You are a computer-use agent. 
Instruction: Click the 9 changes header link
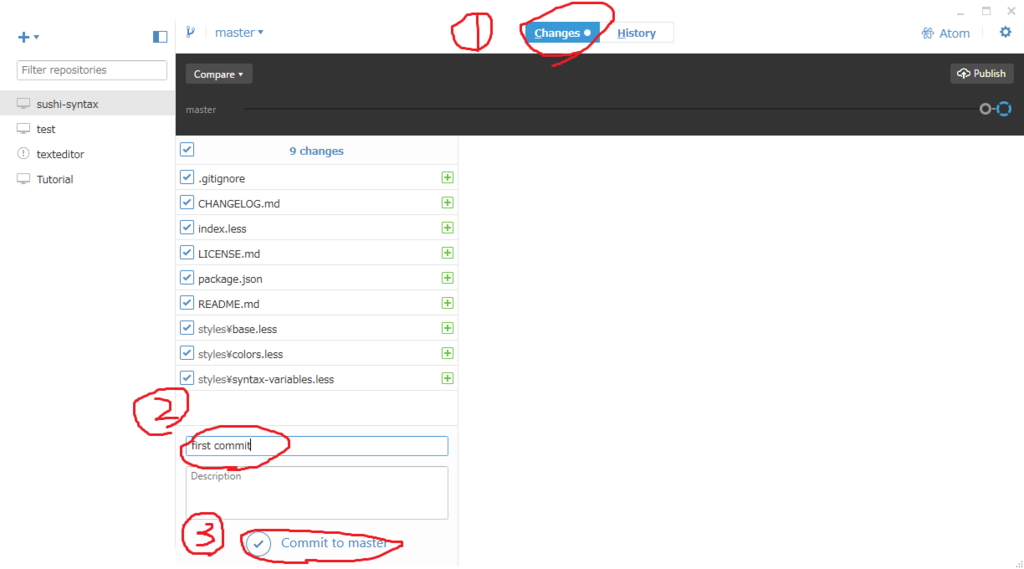(316, 151)
